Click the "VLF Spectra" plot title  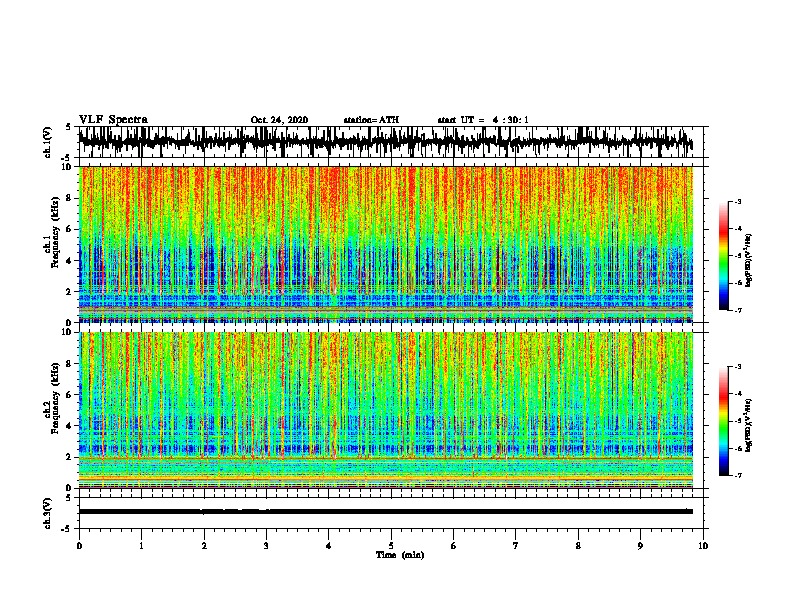coord(113,120)
